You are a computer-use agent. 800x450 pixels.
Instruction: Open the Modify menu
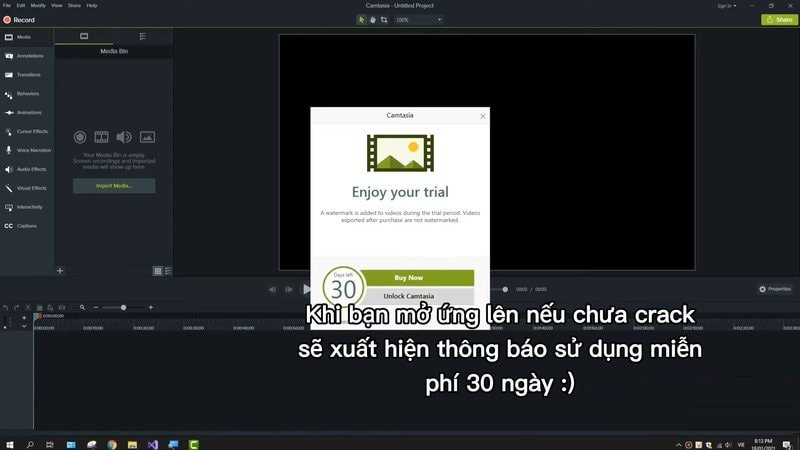point(38,6)
